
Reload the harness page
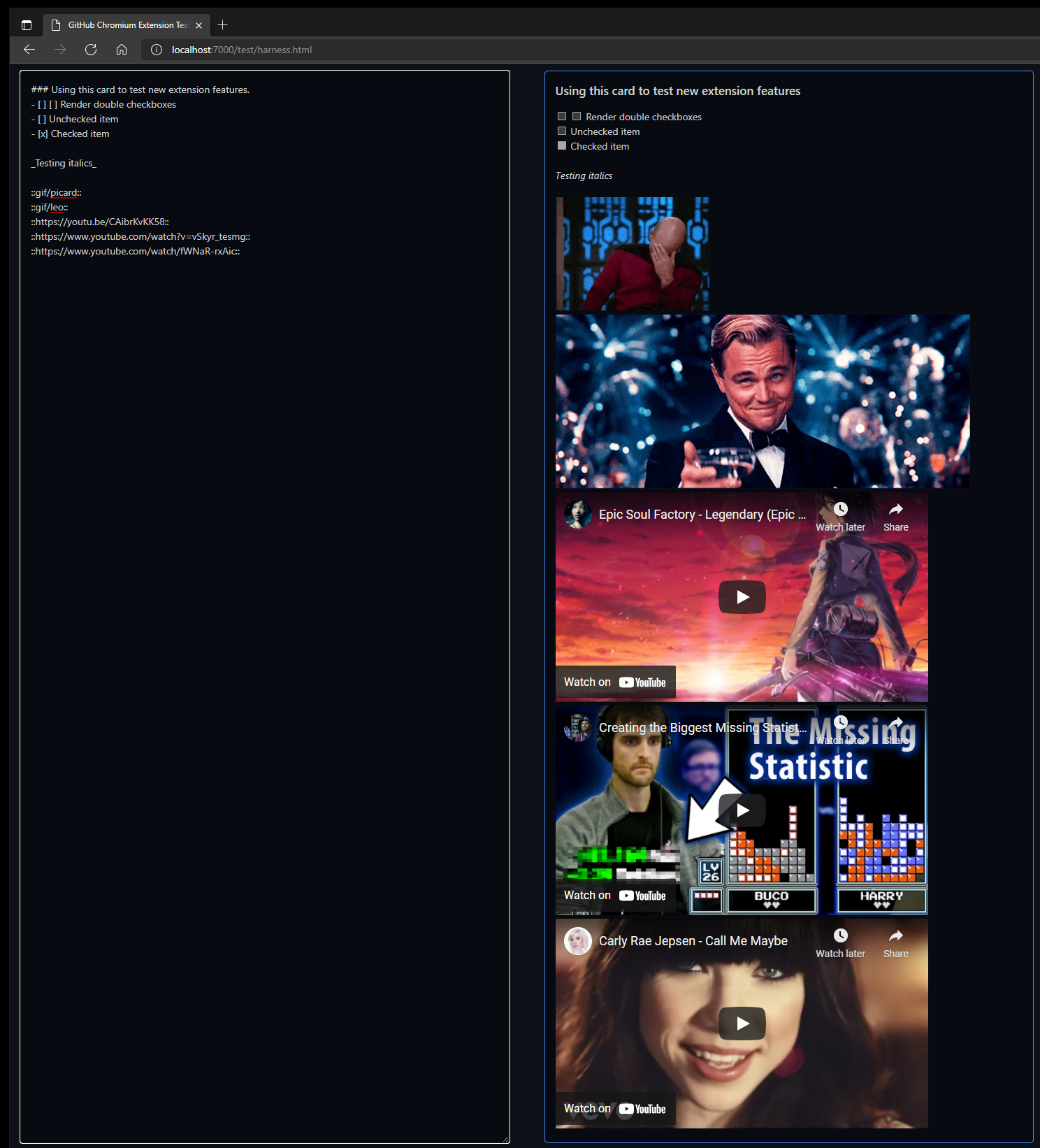coord(91,50)
